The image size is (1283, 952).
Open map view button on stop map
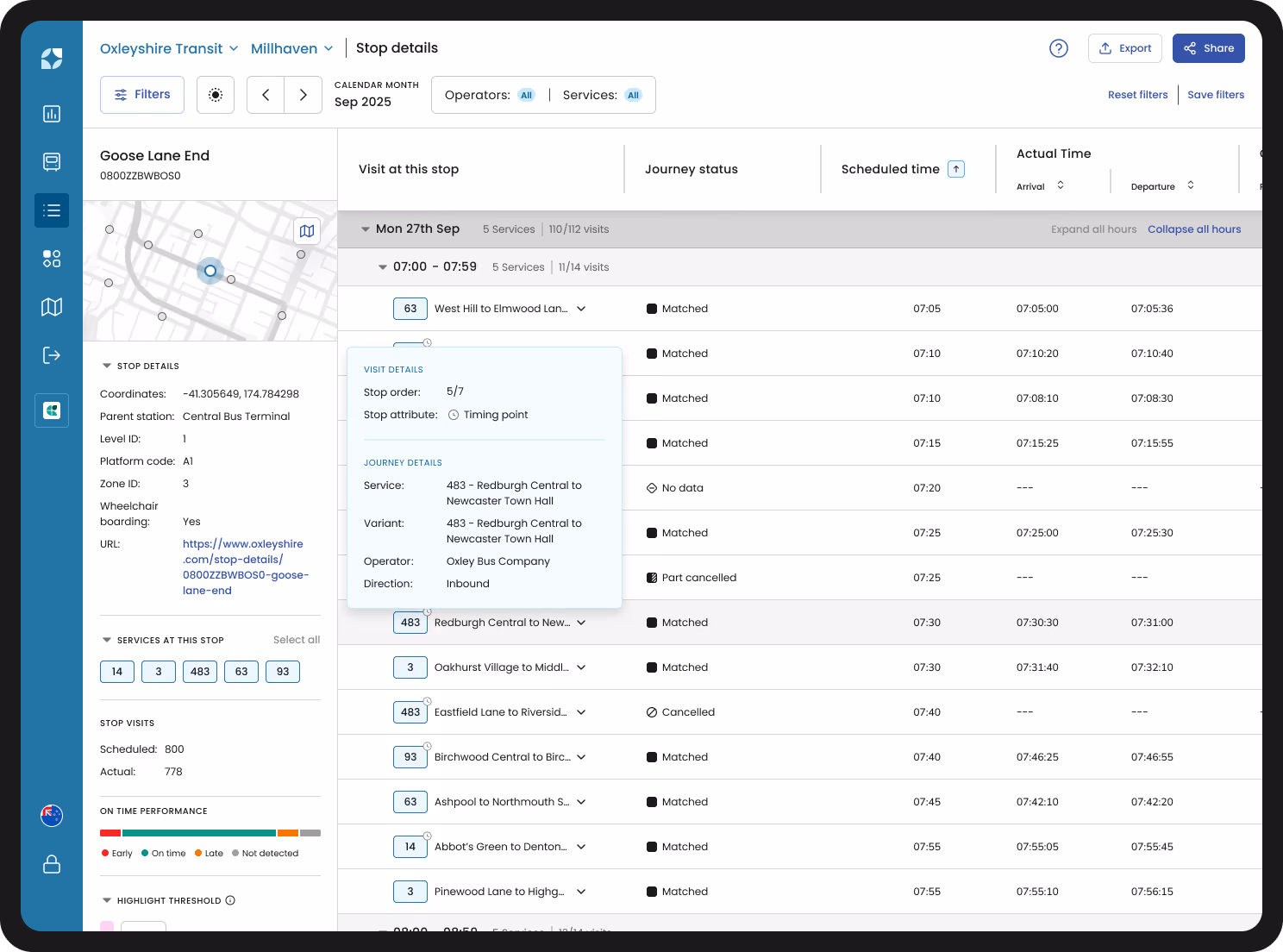tap(307, 231)
